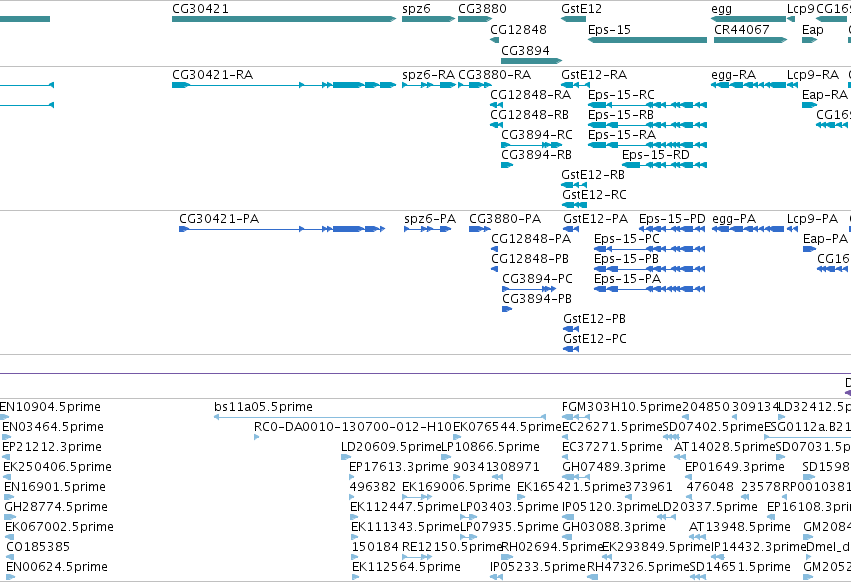The image size is (851, 582).
Task: Click the CG12848 gene label
Action: [x=518, y=30]
